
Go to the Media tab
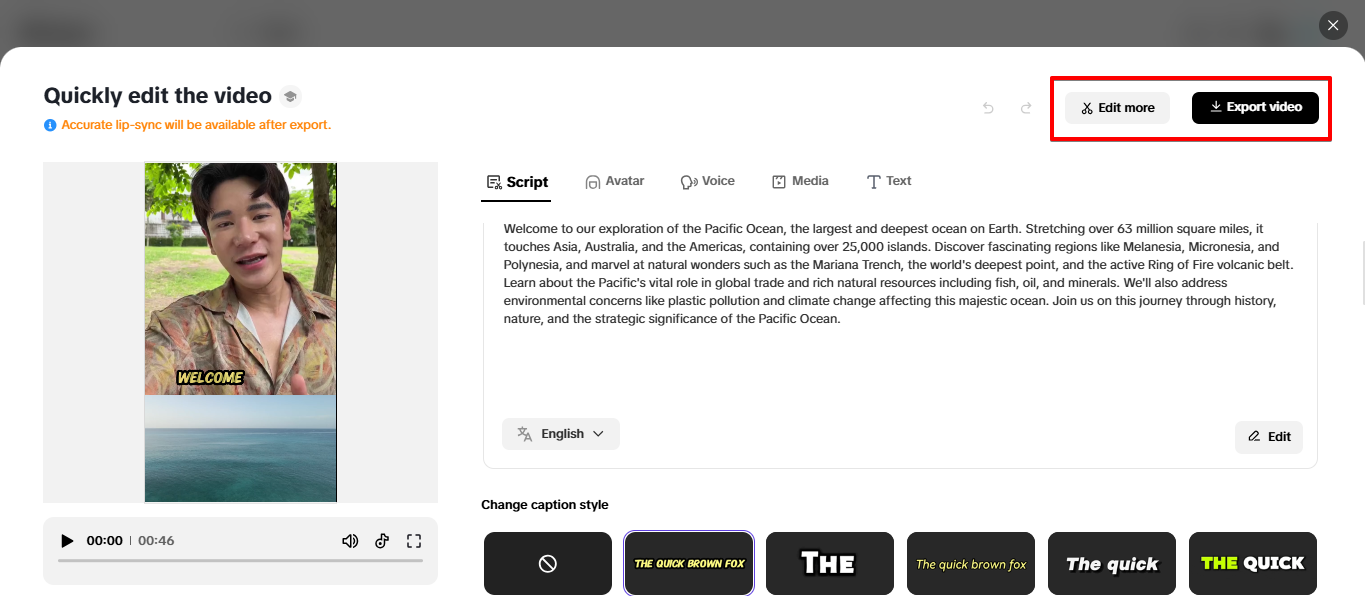coord(800,181)
